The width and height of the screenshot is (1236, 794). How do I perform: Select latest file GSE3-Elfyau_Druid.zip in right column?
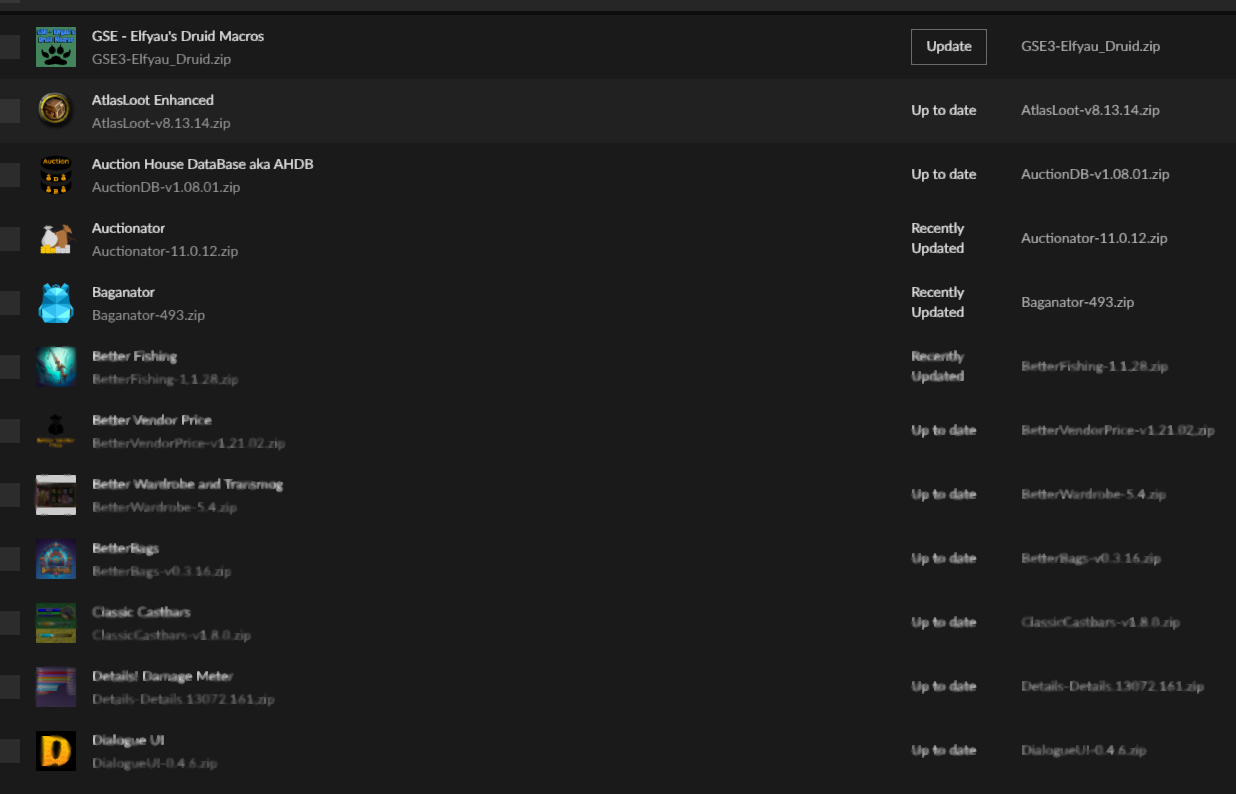point(1091,46)
